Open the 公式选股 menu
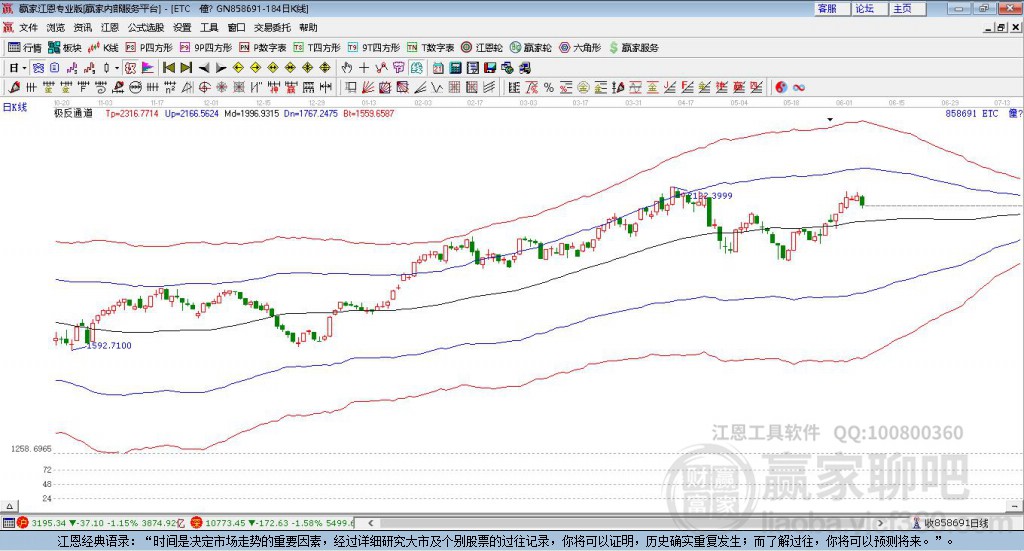The height and width of the screenshot is (551, 1024). (146, 27)
